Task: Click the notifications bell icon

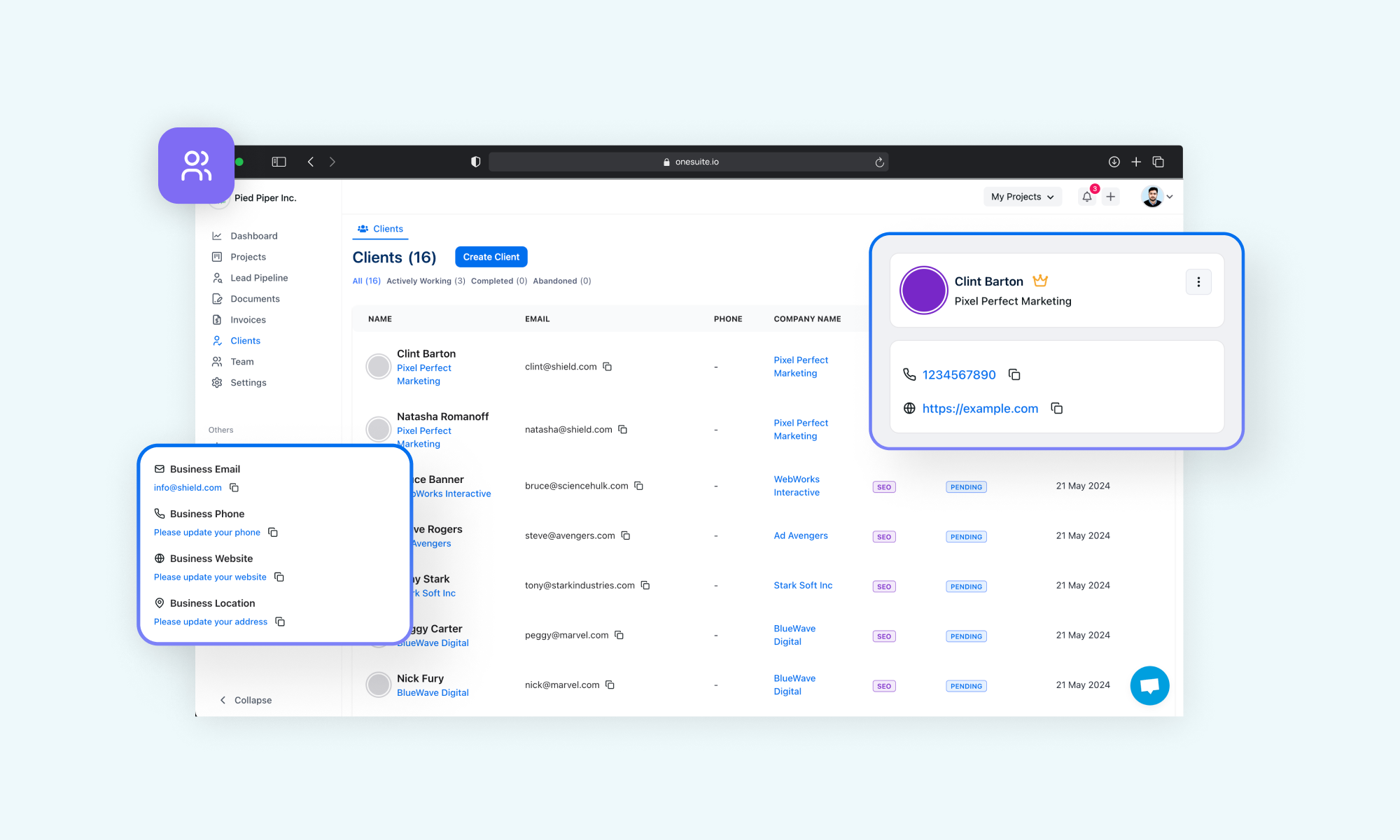Action: 1087,197
